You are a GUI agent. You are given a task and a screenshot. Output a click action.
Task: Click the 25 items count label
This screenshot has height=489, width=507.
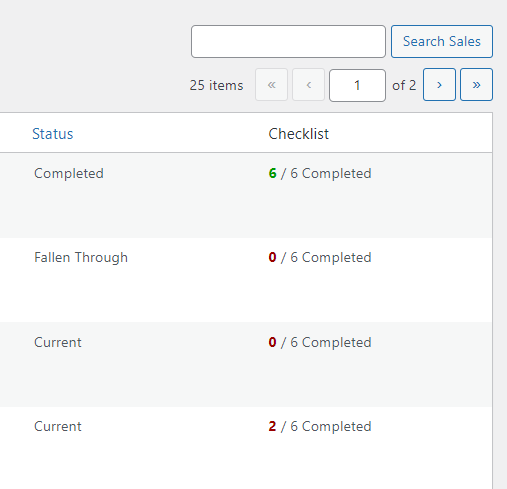[216, 85]
